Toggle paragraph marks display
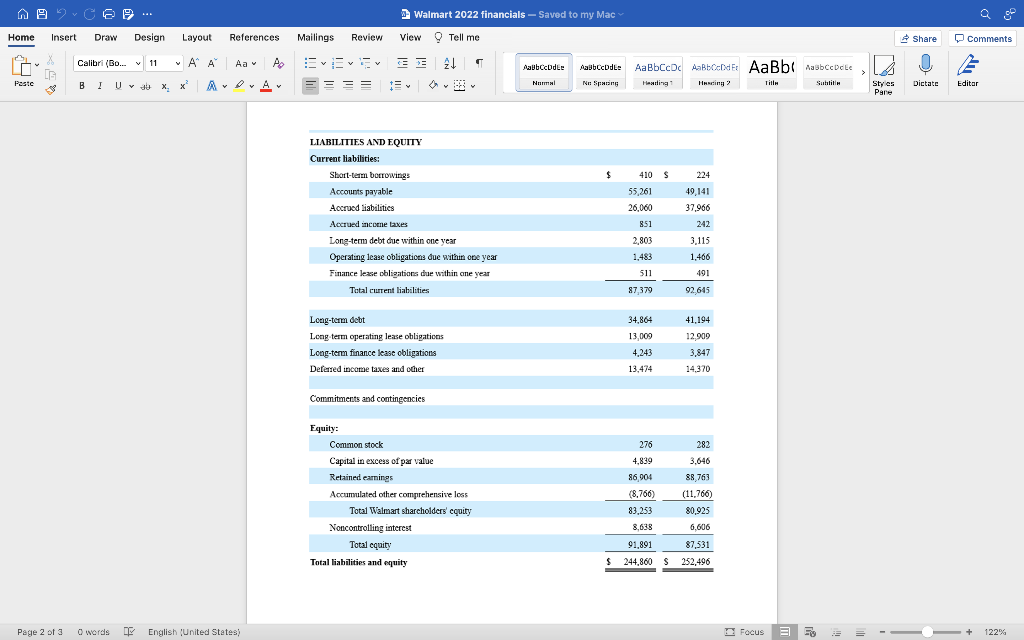 tap(479, 63)
